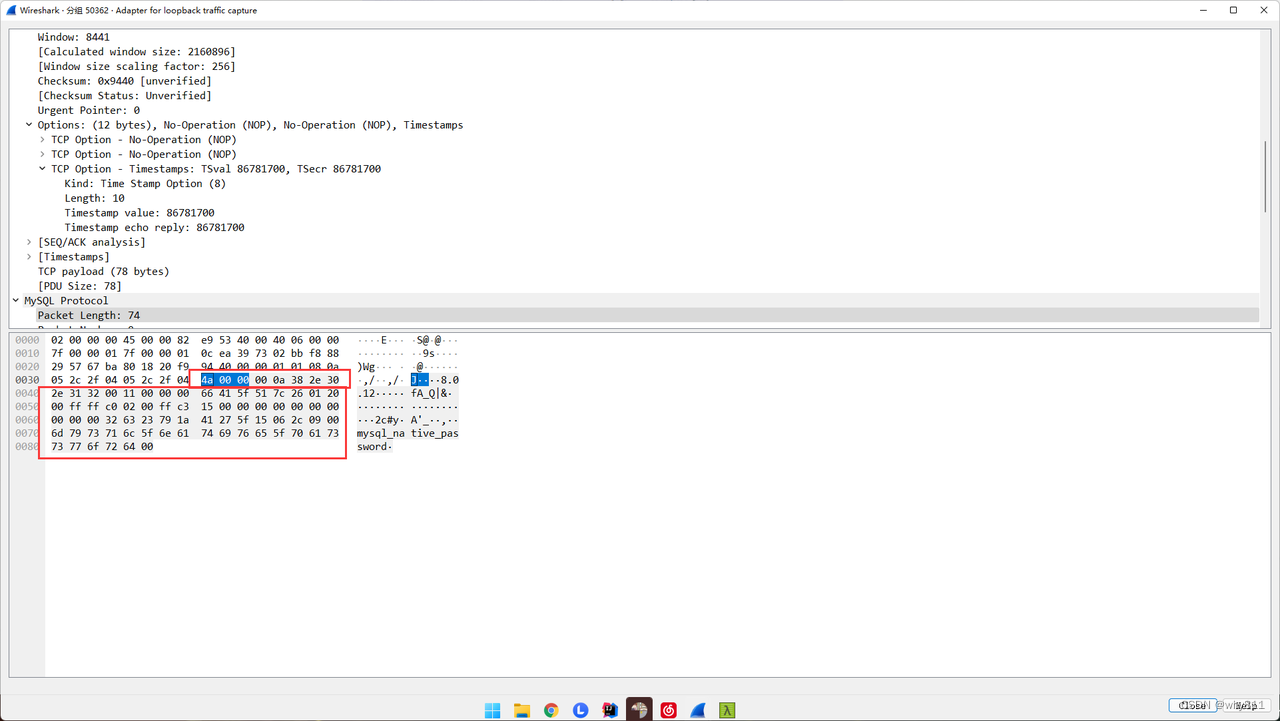The width and height of the screenshot is (1280, 721).
Task: Open IntelliJ IDEA from taskbar
Action: pos(610,710)
